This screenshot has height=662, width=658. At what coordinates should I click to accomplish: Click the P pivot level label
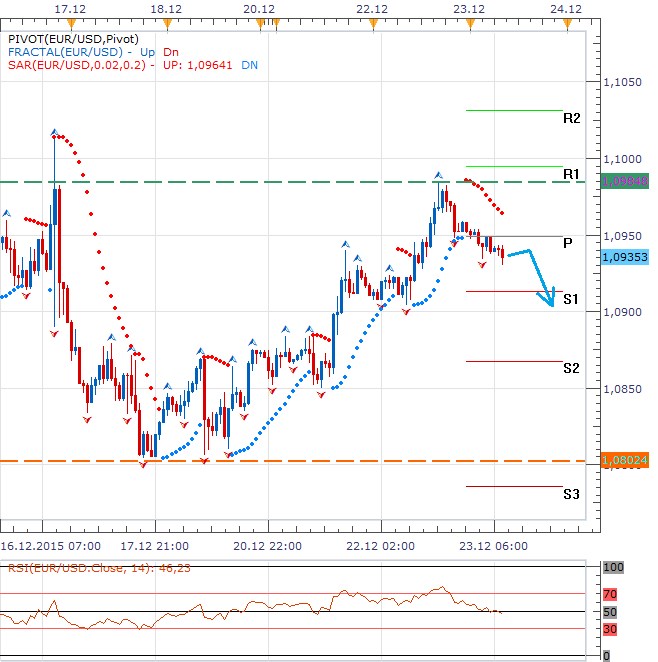coord(567,242)
